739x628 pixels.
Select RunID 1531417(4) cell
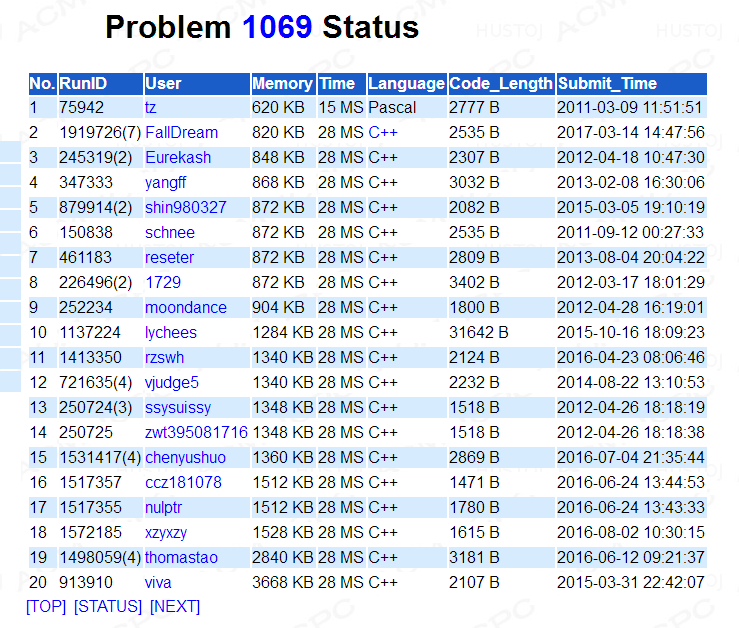[100, 457]
